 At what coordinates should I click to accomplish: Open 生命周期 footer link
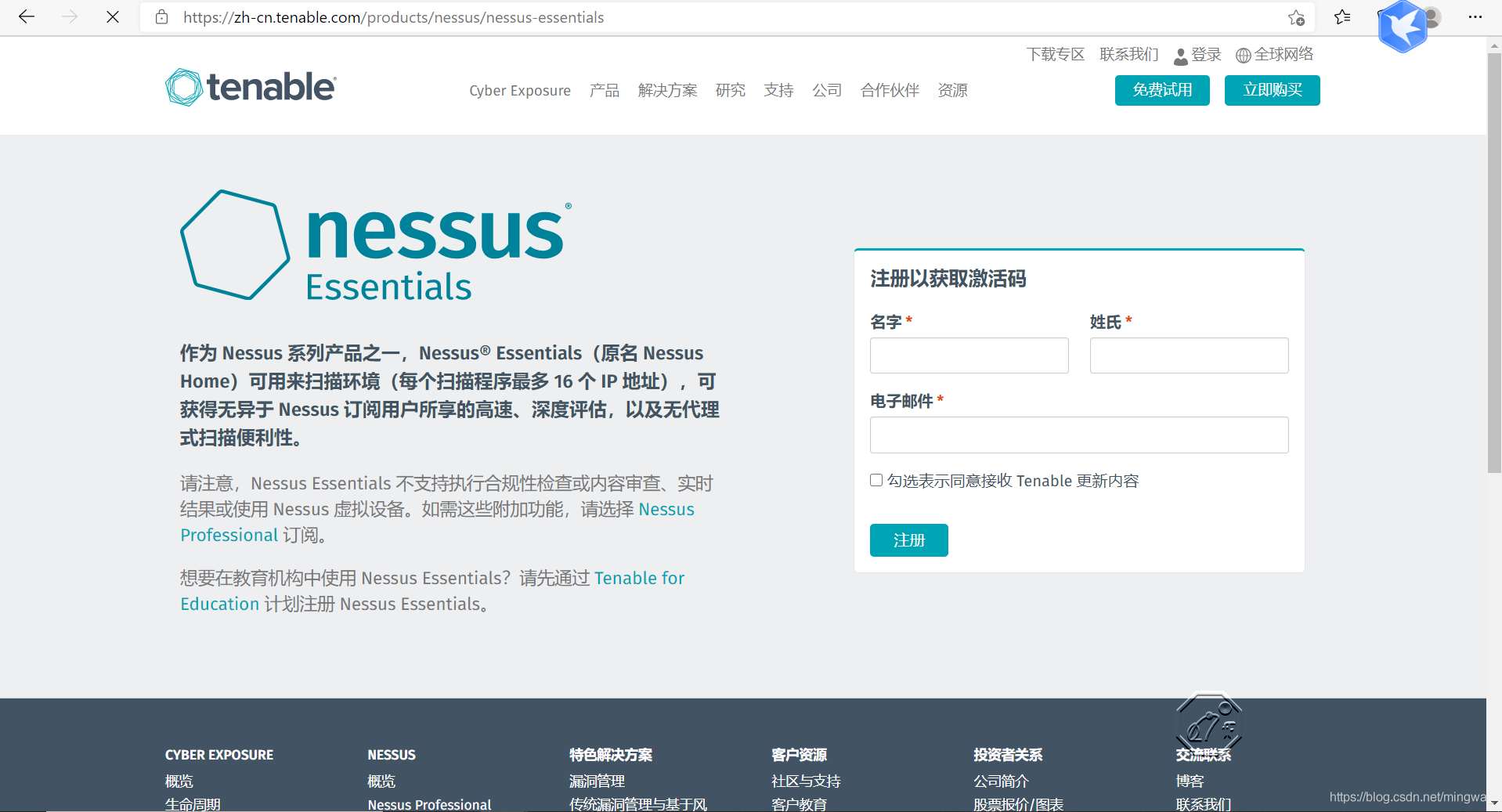[193, 804]
